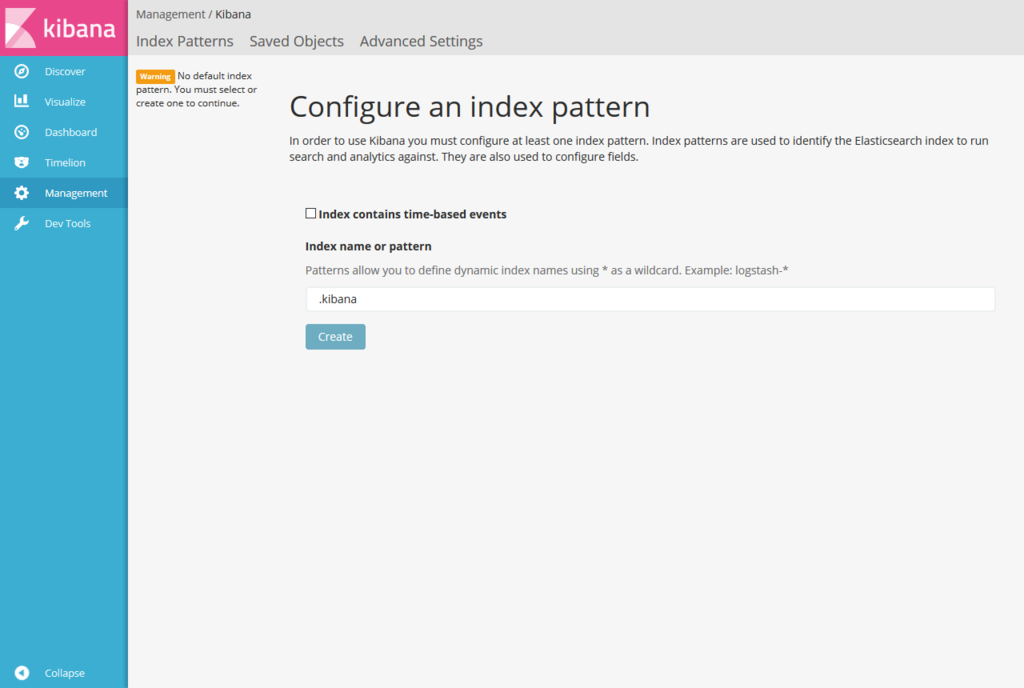Click the Collapse arrow icon

pos(22,673)
